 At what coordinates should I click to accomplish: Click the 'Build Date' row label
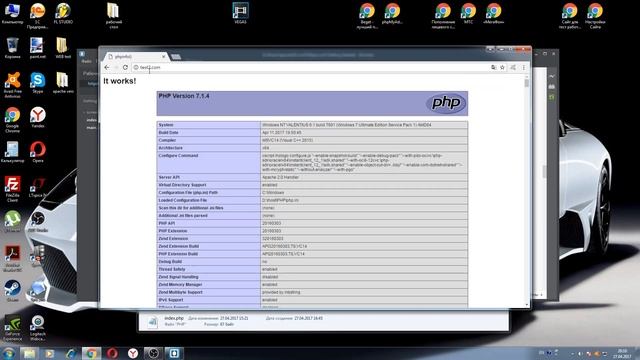pyautogui.click(x=168, y=133)
